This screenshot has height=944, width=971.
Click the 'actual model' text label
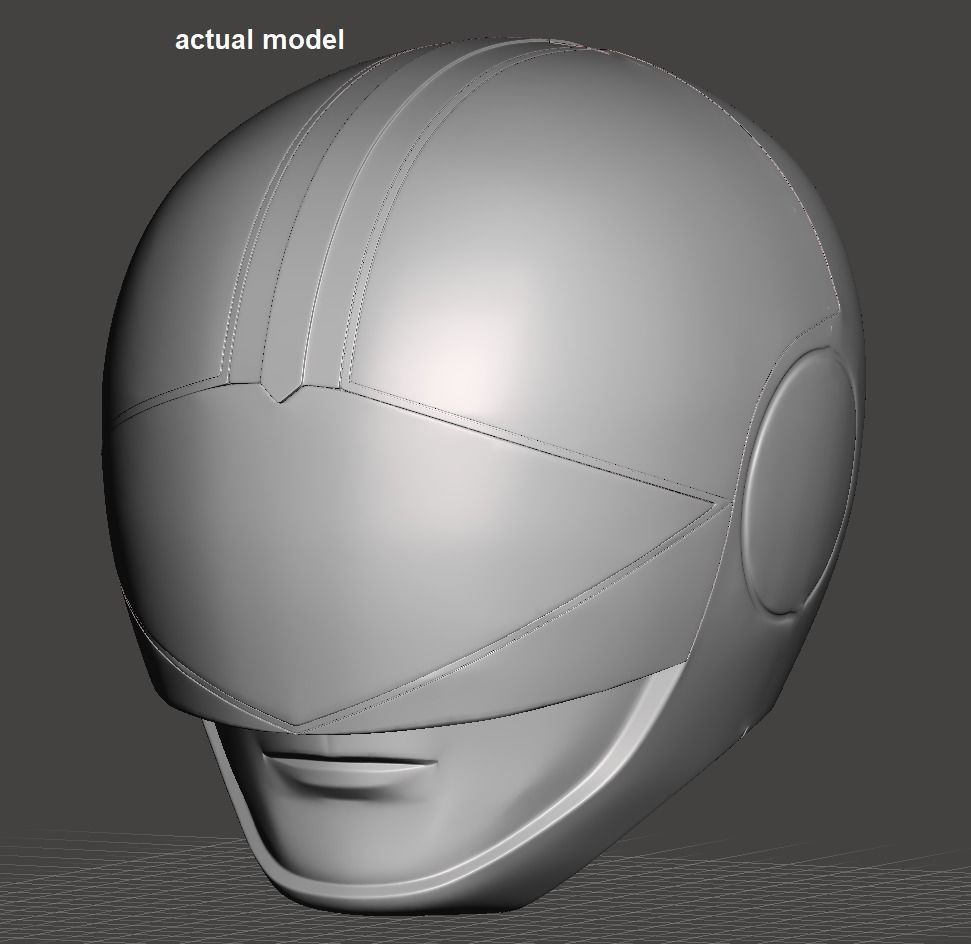tap(259, 40)
